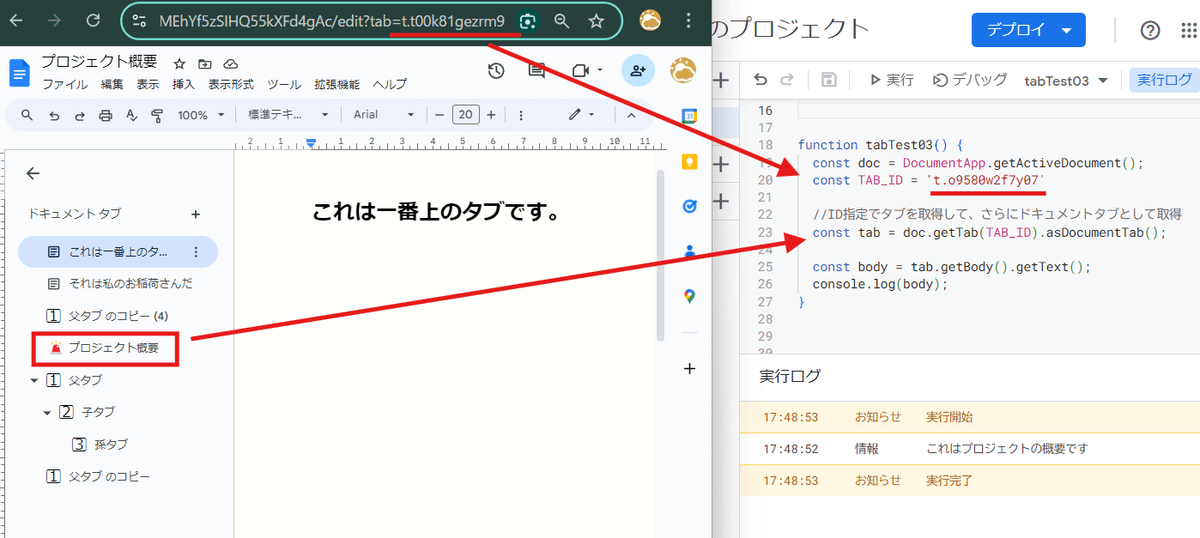
Task: Open Chrome profile avatar
Action: pos(650,20)
